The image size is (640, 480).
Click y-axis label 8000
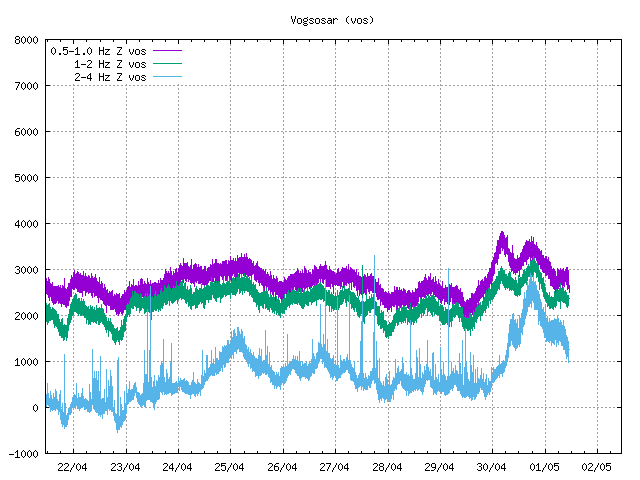pos(26,40)
